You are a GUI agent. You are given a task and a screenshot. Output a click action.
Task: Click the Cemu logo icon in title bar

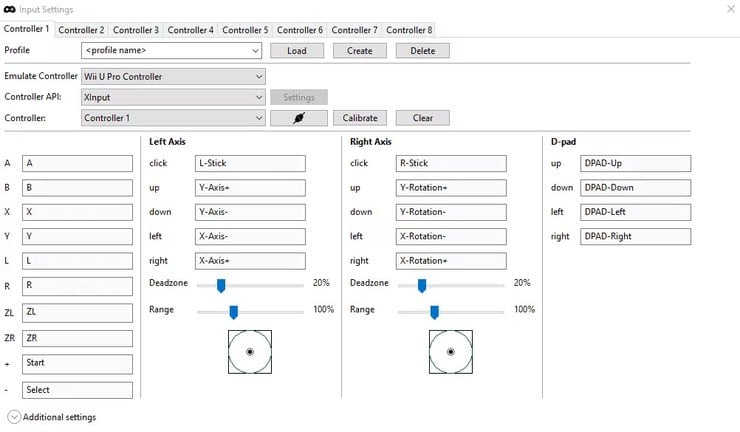pyautogui.click(x=9, y=9)
